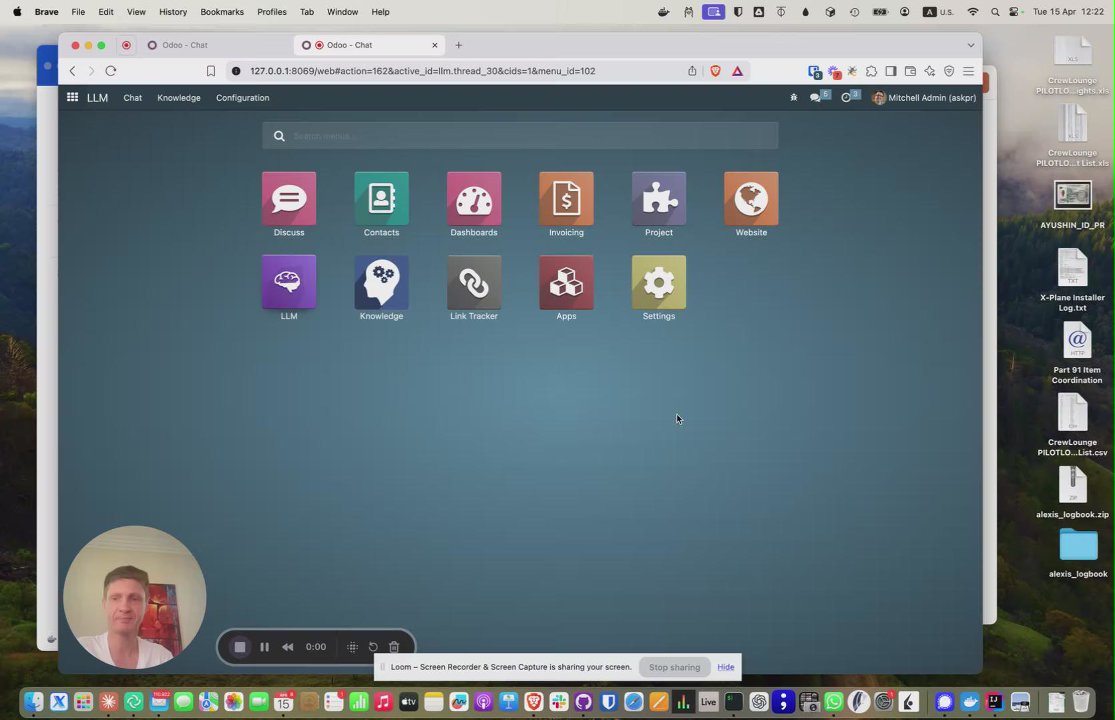
Task: Pause the Loom recording
Action: coord(265,647)
